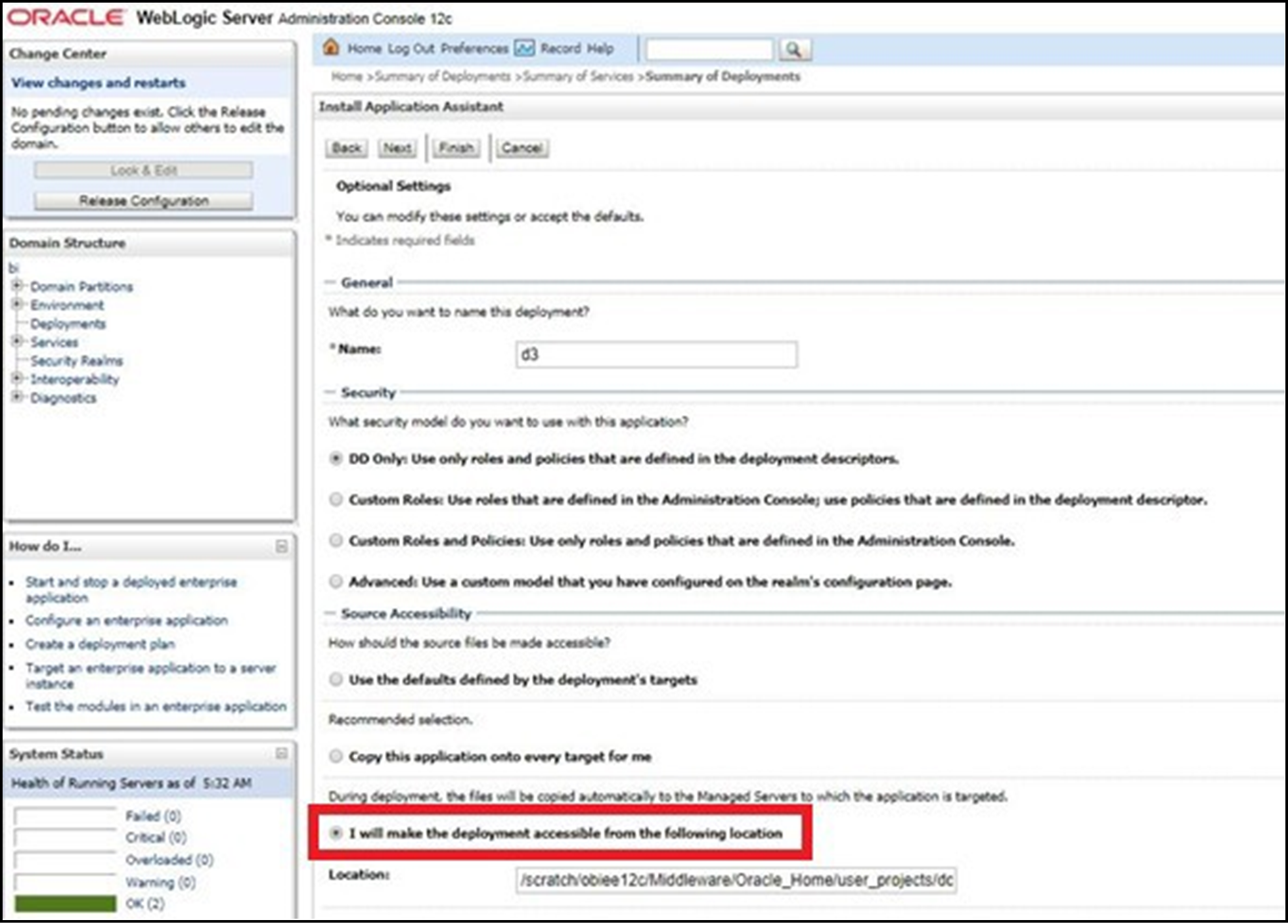Click Release Configuration button
This screenshot has height=924, width=1288.
pyautogui.click(x=144, y=201)
